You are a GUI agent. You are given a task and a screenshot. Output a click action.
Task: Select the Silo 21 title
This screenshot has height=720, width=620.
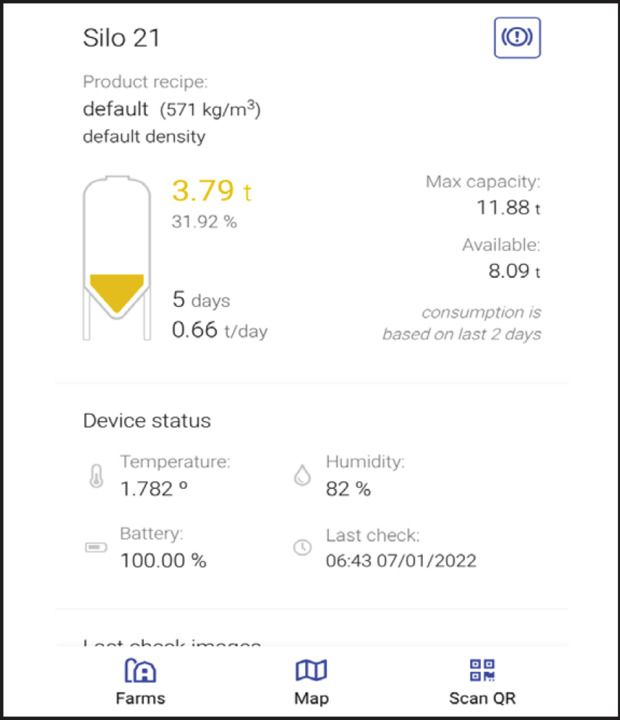pos(121,38)
